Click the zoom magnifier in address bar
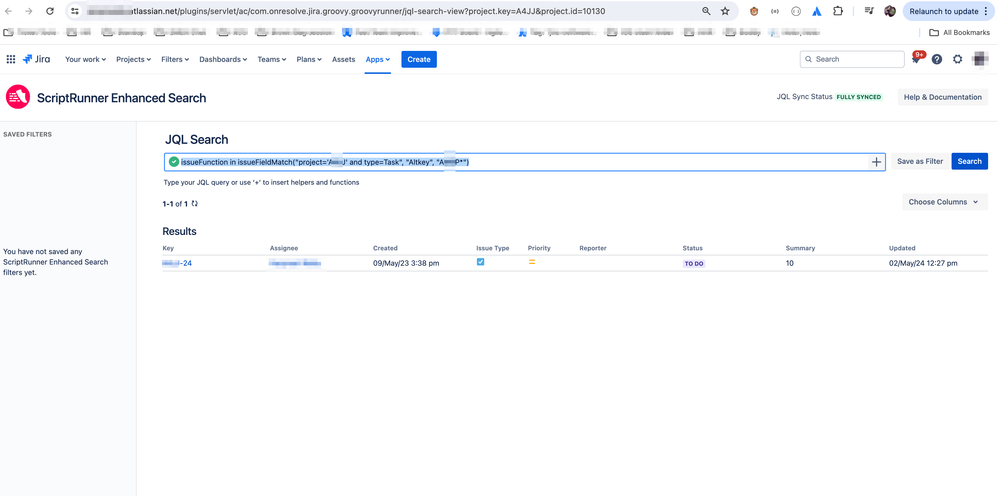Viewport: 998px width, 496px height. [x=706, y=11]
